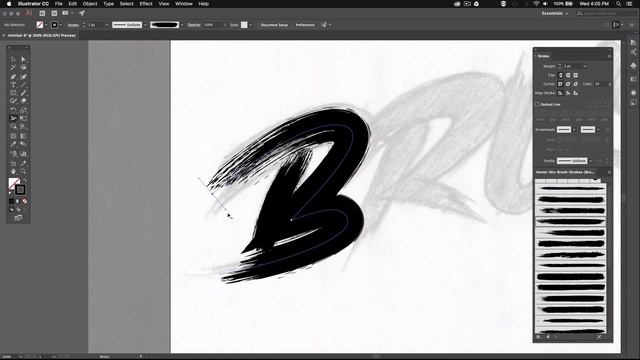Screen dimensions: 640x360
Task: Click the Stroke color swatch in toolbox
Action: (x=20, y=189)
